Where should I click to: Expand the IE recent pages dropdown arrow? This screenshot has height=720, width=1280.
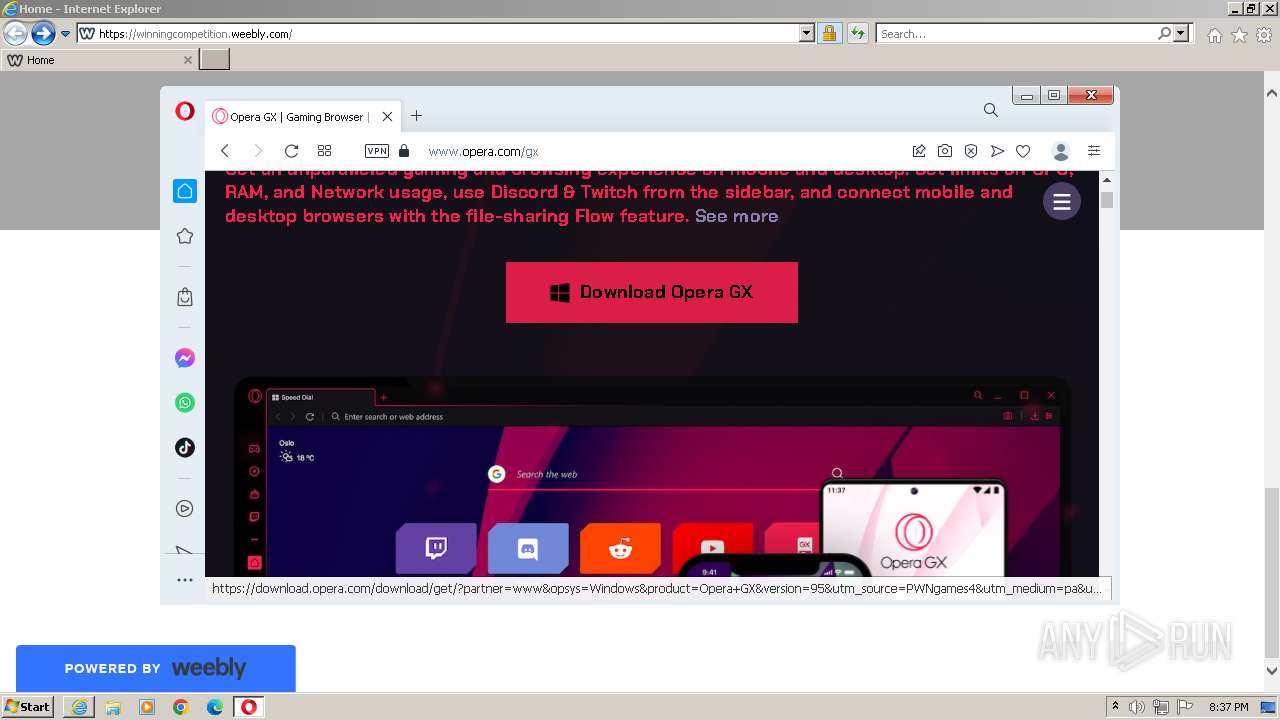[x=66, y=33]
